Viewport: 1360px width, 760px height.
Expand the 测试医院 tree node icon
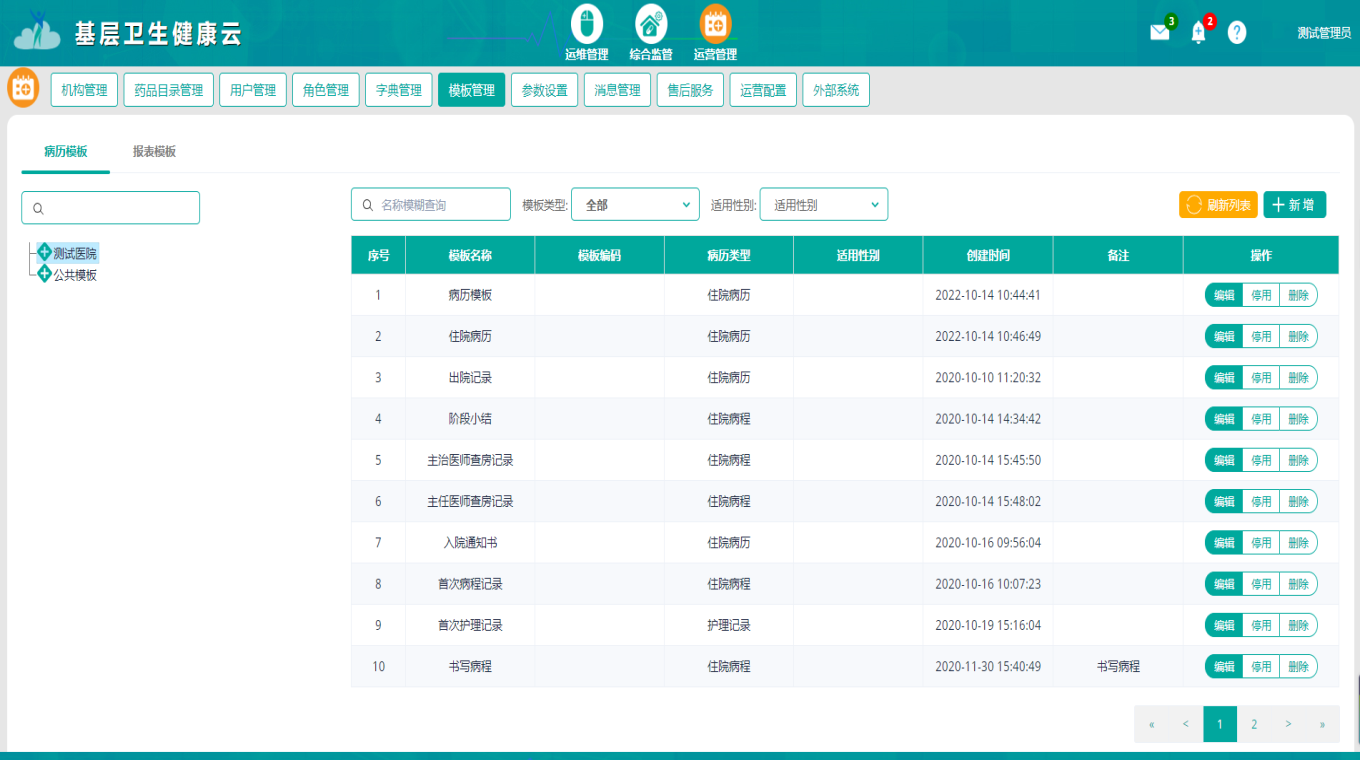coord(44,253)
